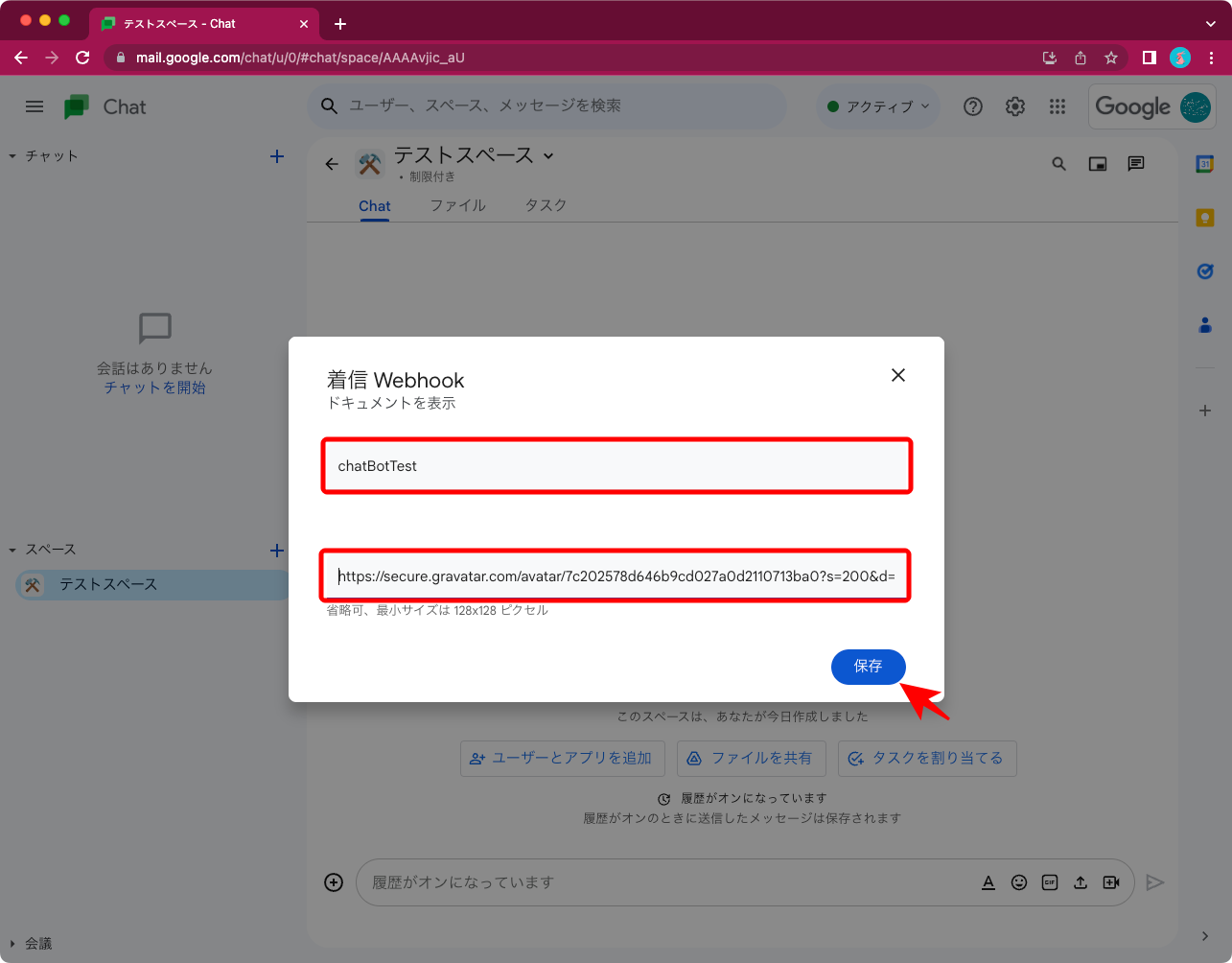
Task: Open the emoji picker in the message bar
Action: pyautogui.click(x=1019, y=881)
